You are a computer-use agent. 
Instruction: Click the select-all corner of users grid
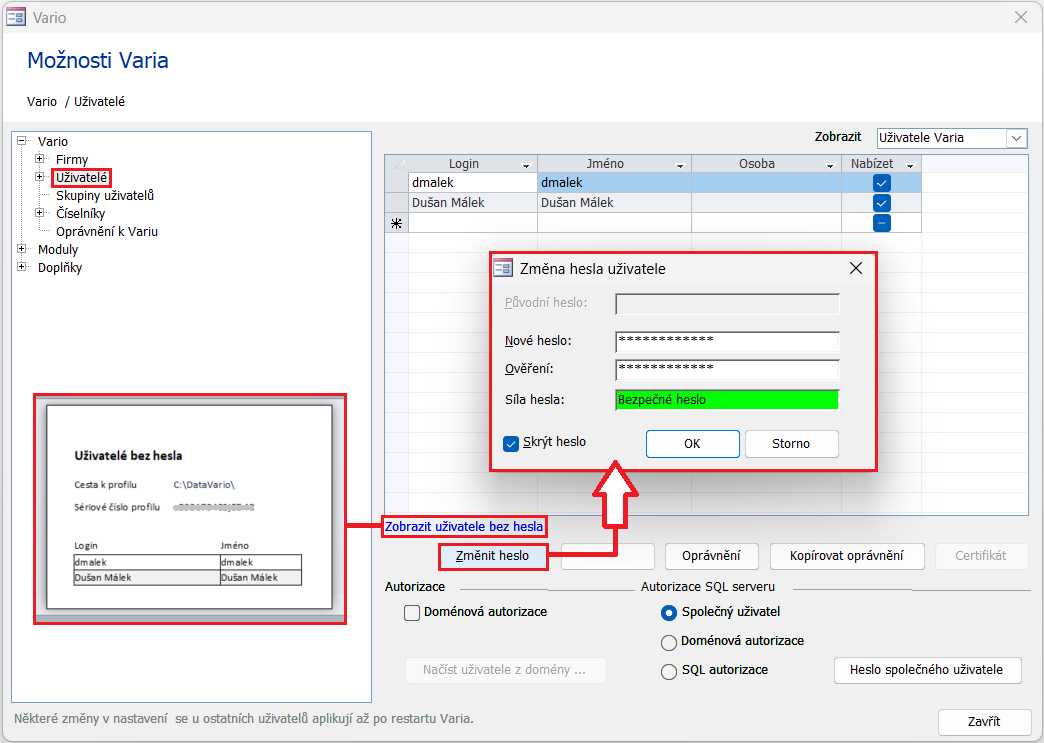pyautogui.click(x=396, y=164)
